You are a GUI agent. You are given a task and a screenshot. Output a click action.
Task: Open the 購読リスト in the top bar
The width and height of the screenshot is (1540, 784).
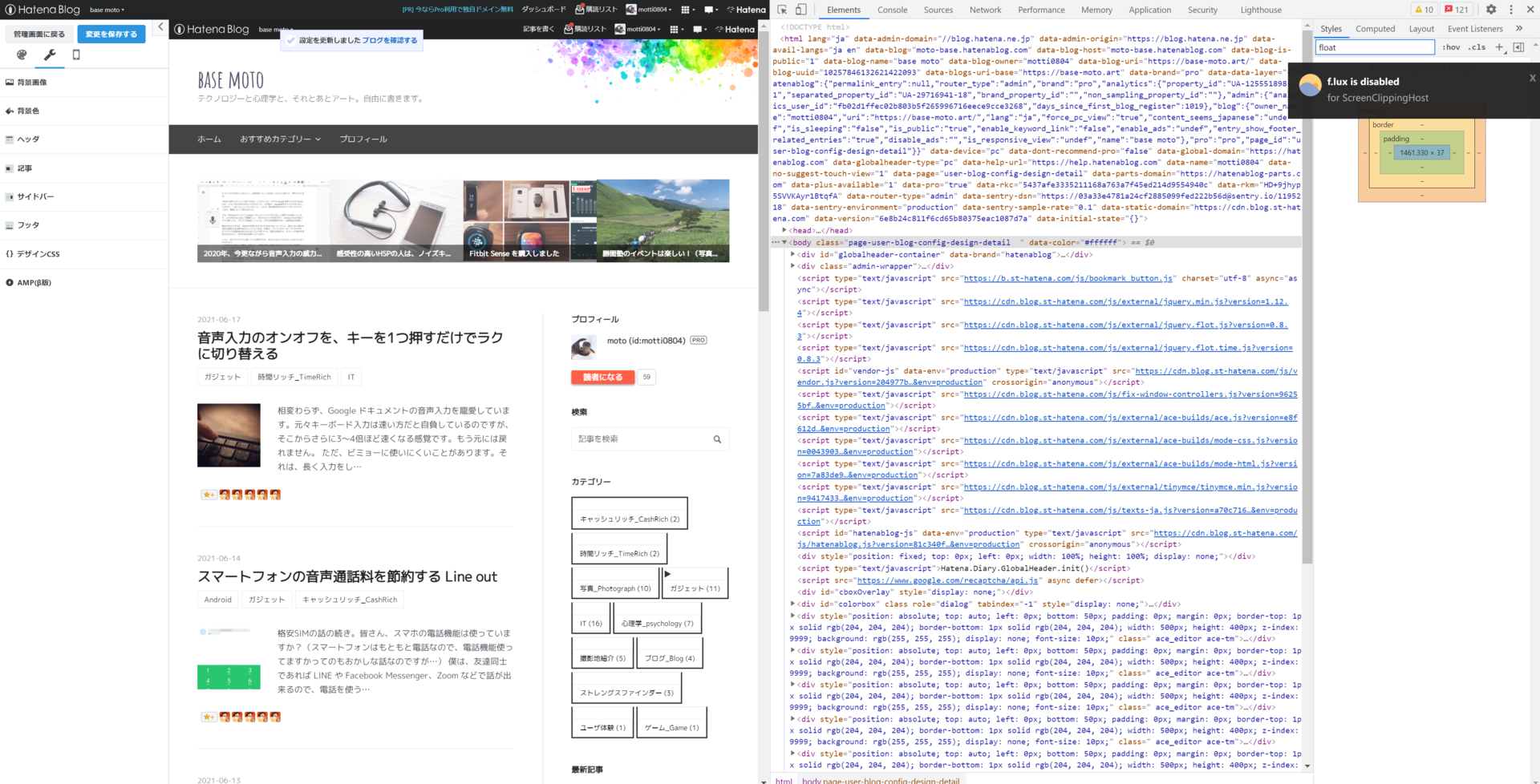point(596,10)
